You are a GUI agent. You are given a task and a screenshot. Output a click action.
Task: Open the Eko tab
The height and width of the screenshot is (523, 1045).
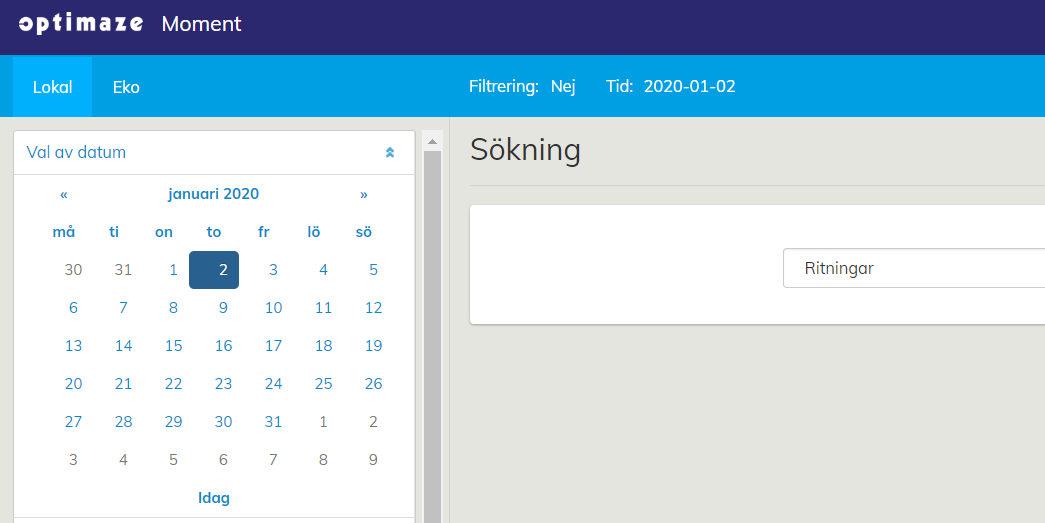126,87
